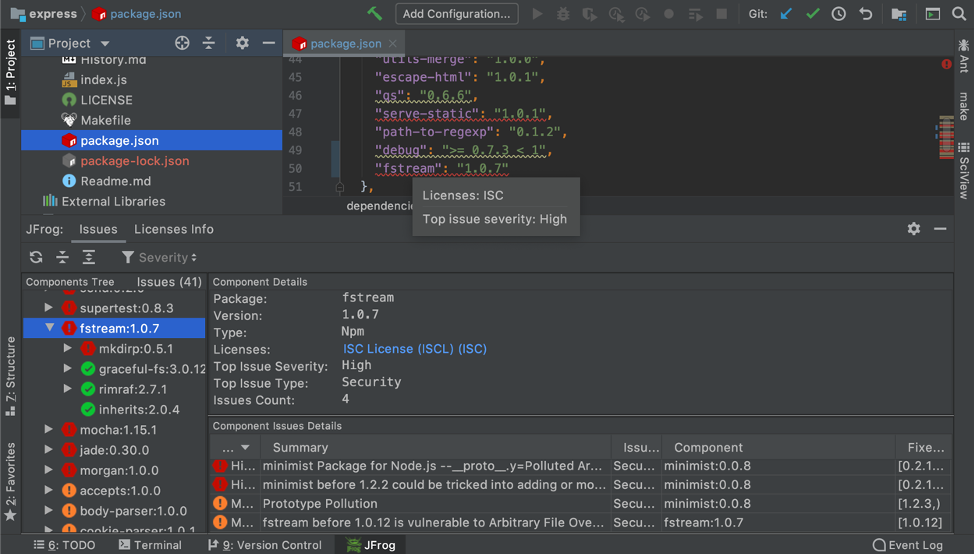Open the Ant side tool window

[963, 56]
